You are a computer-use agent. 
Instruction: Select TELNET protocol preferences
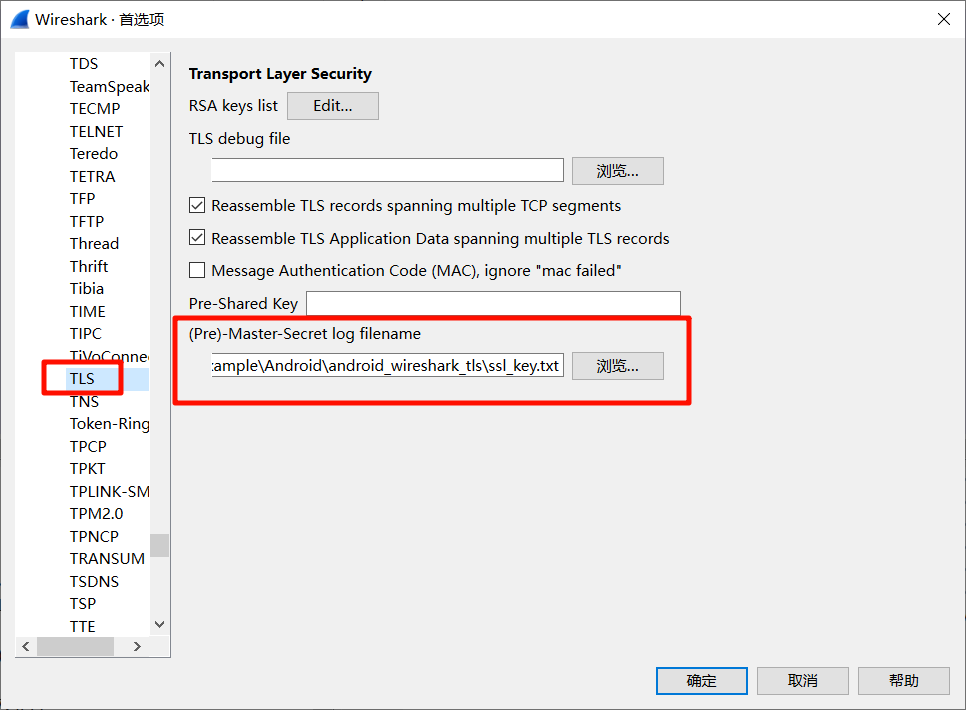(96, 131)
